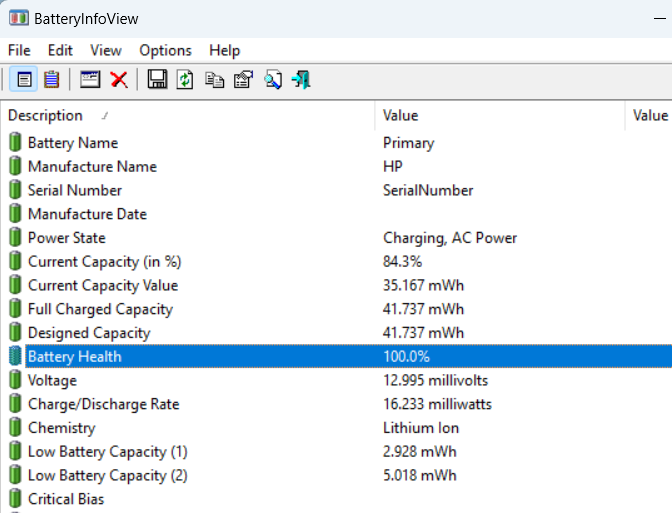Screen dimensions: 672x513
Task: Click the value '5.018 mWh'
Action: [x=420, y=476]
